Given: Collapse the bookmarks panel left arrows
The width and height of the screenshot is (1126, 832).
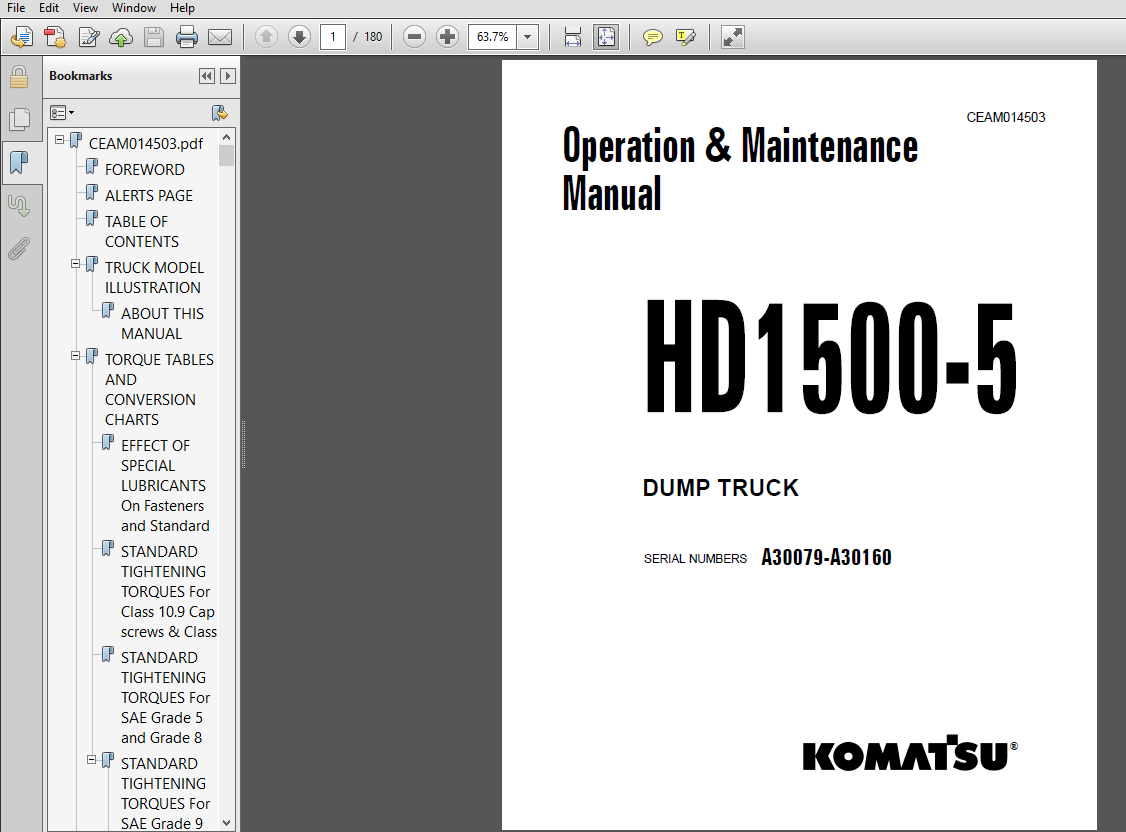Looking at the screenshot, I should tap(207, 76).
